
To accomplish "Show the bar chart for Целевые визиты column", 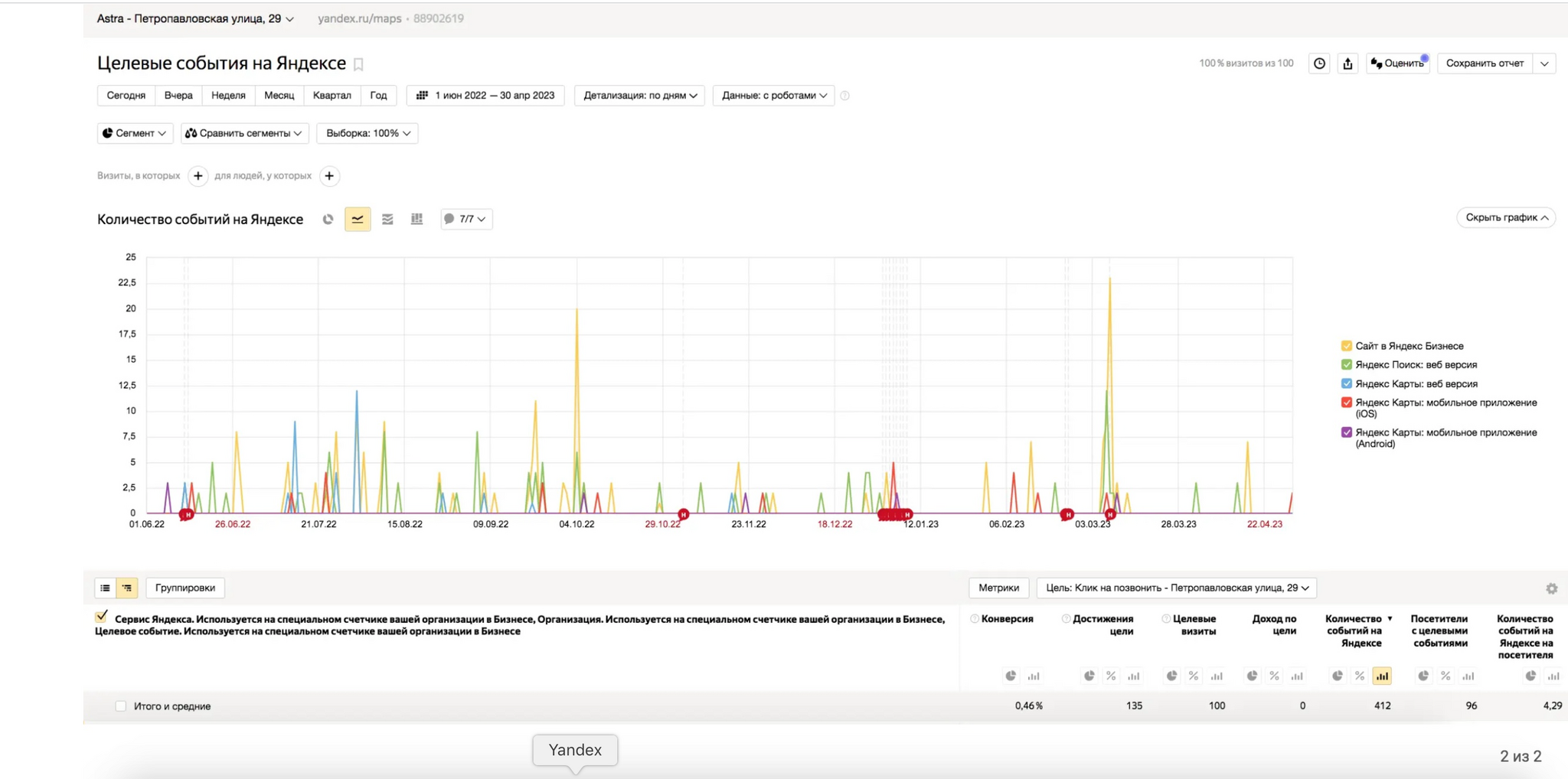I will 1217,676.
